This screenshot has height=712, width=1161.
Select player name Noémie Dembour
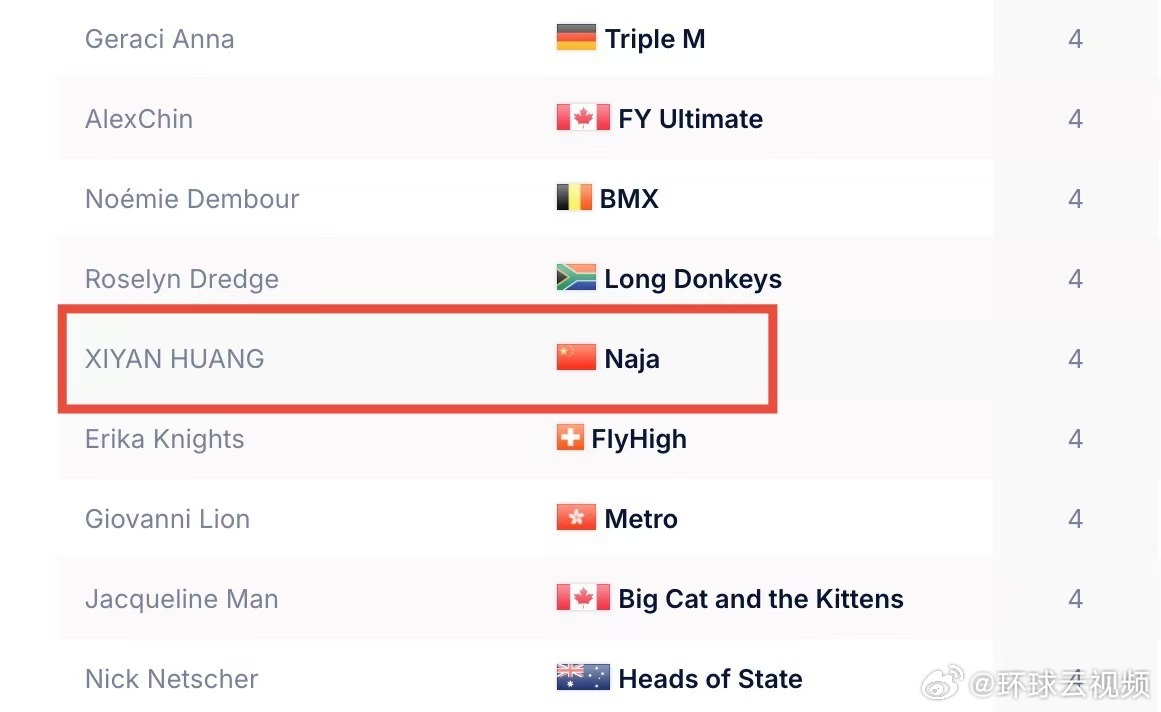point(193,198)
